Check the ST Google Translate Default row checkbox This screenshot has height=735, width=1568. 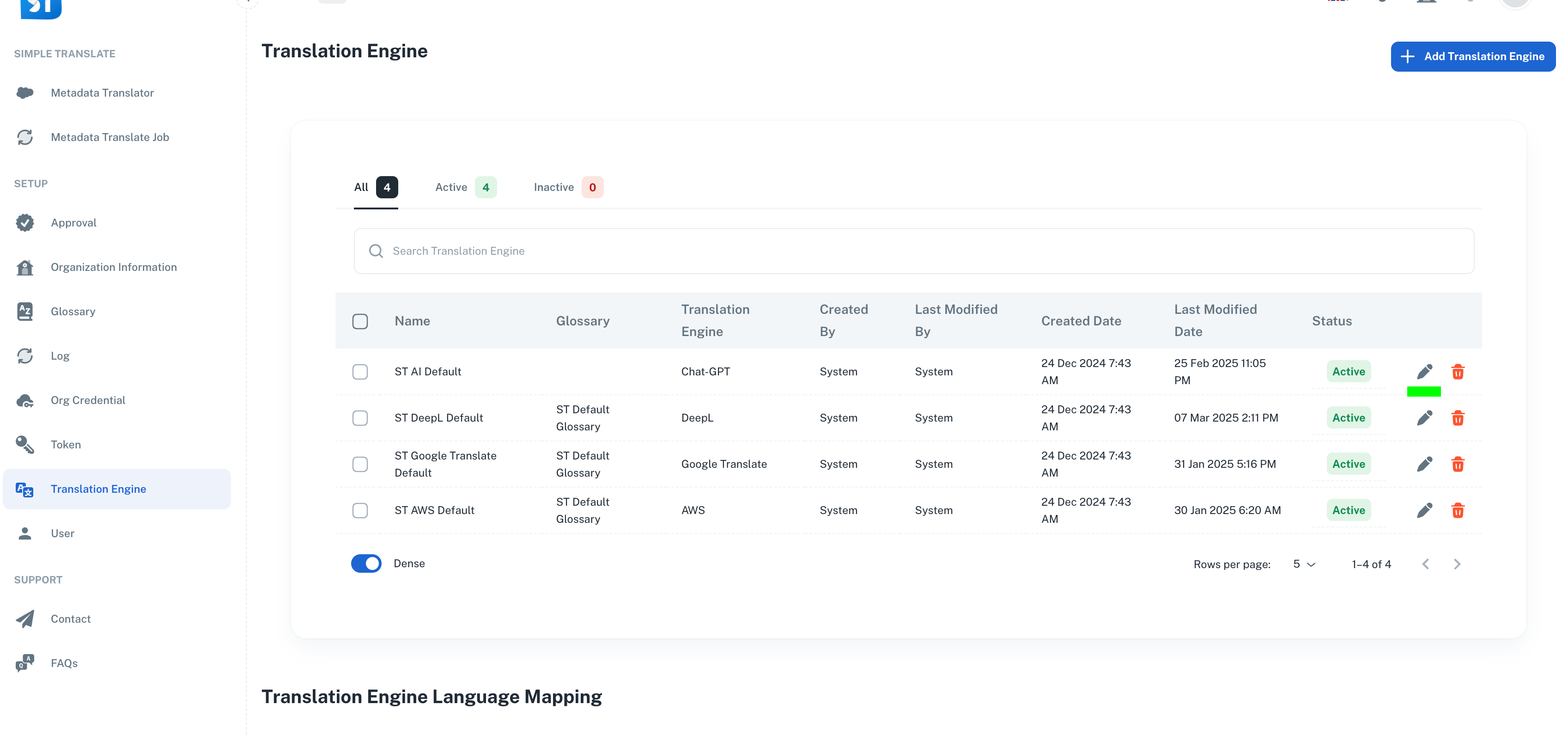coord(360,464)
